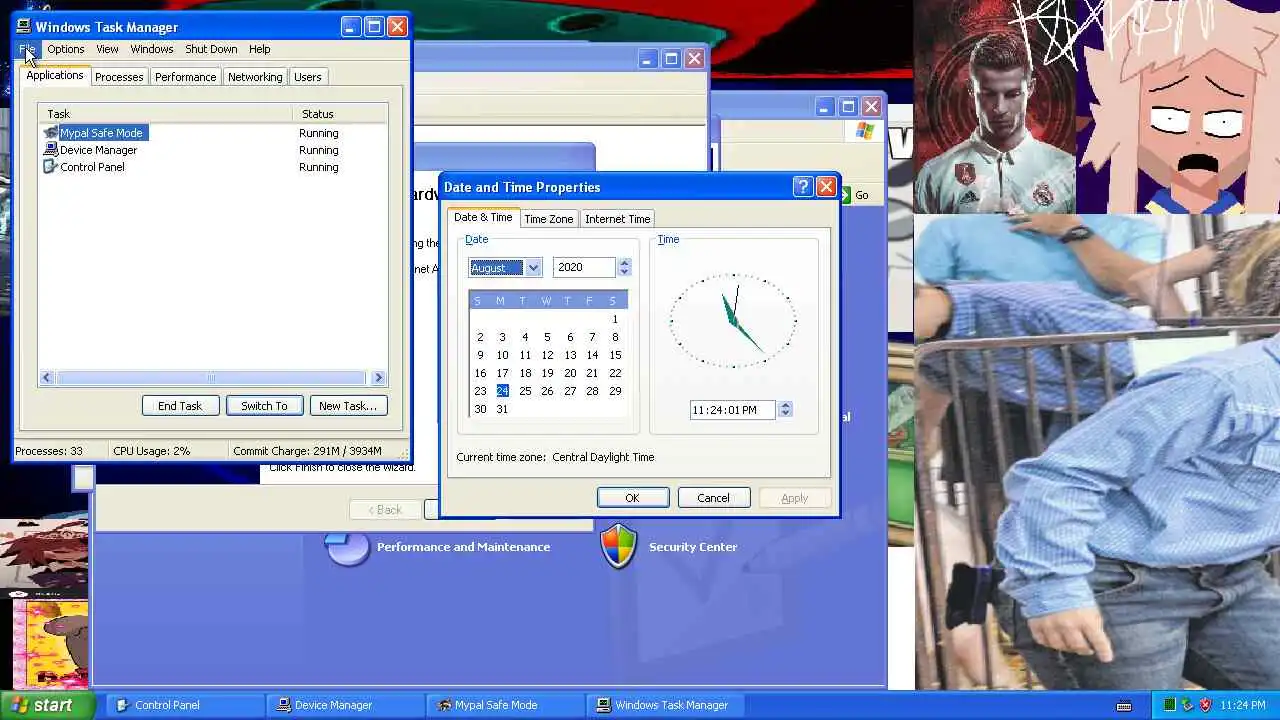
Task: Click the horizontal scrollbar thumb in task list
Action: (x=211, y=377)
